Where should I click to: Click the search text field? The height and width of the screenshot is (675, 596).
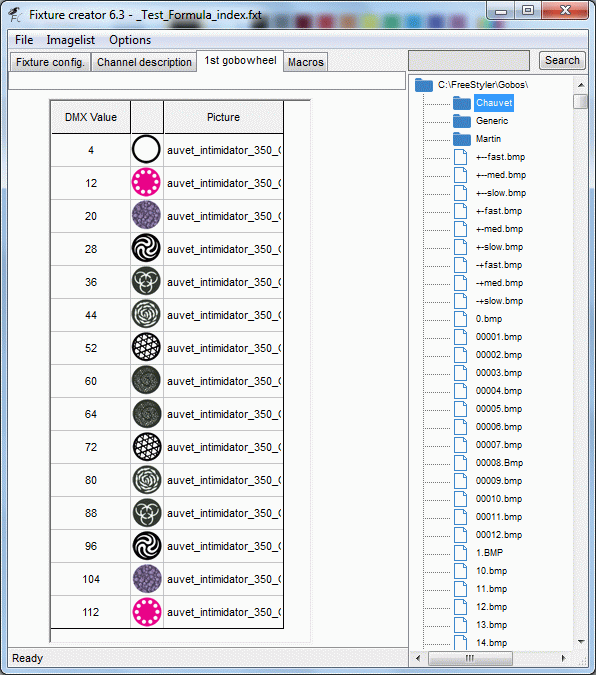(469, 60)
